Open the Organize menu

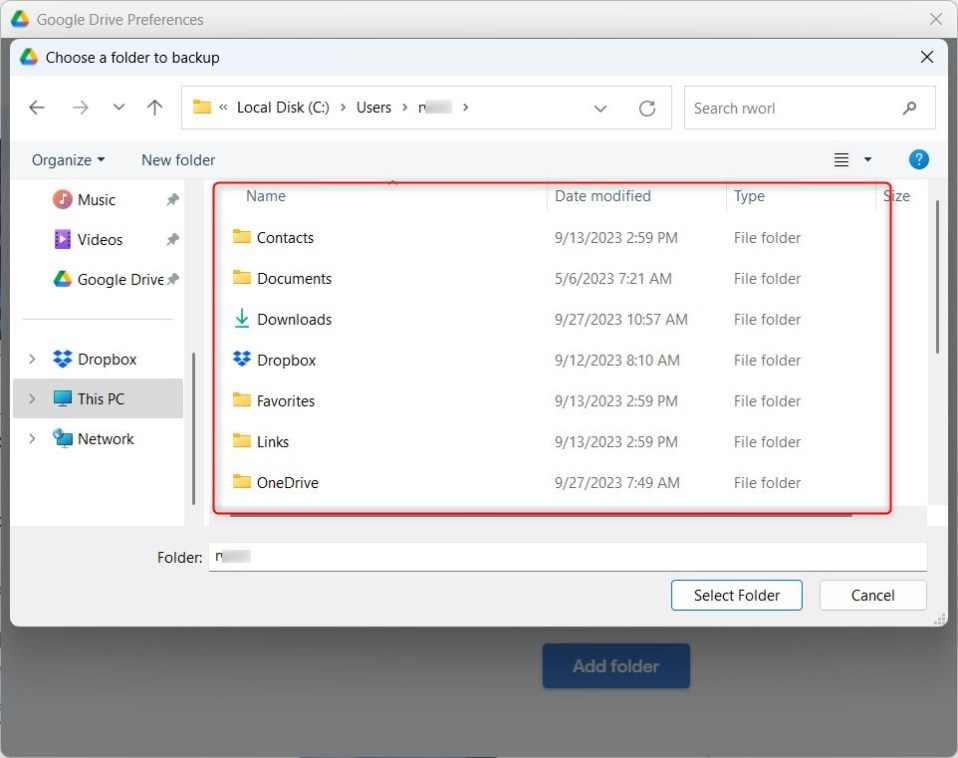(68, 160)
